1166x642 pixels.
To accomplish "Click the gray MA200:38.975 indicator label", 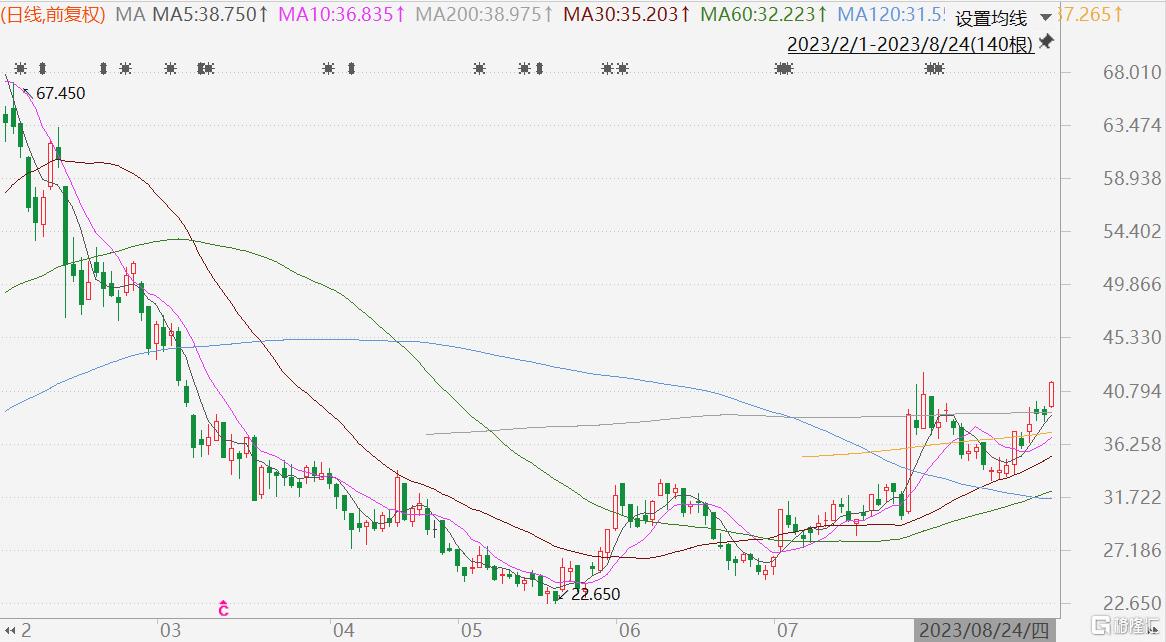I will pos(484,14).
